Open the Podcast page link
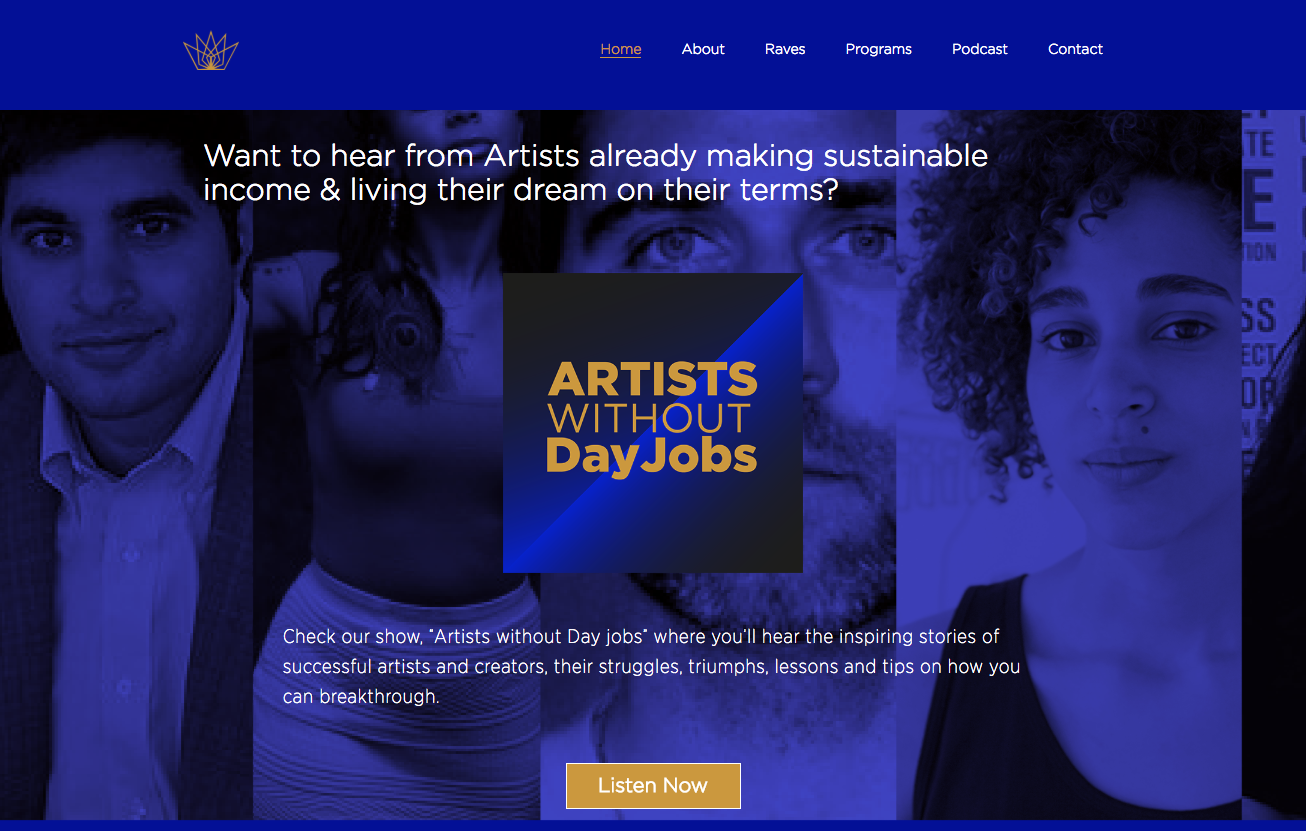This screenshot has height=831, width=1306. pyautogui.click(x=980, y=49)
